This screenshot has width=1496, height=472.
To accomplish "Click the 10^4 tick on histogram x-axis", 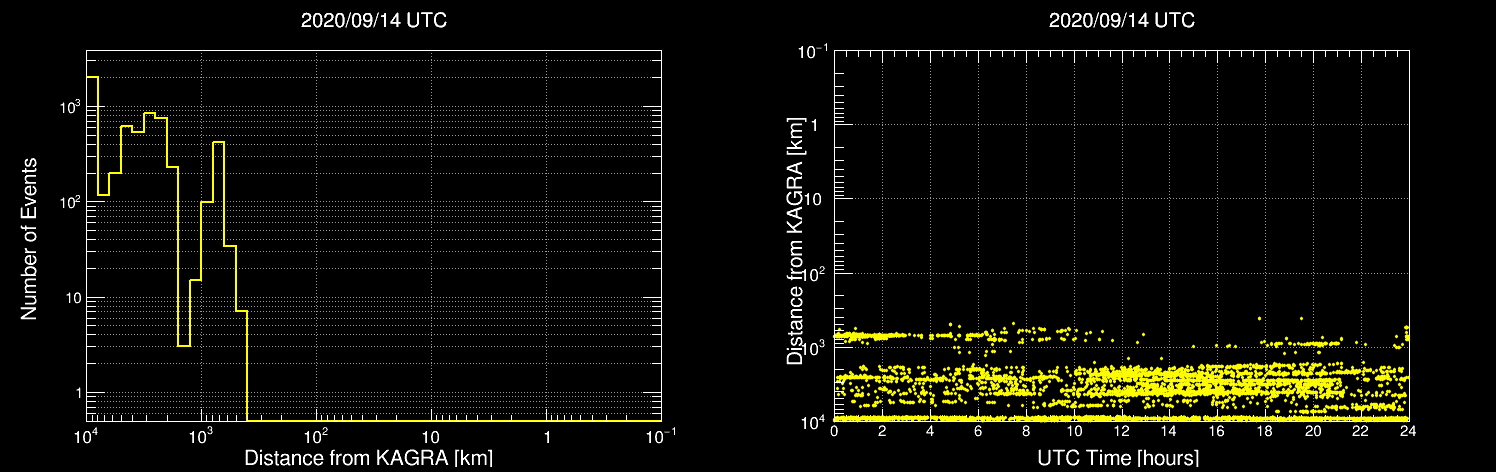I will (x=86, y=436).
